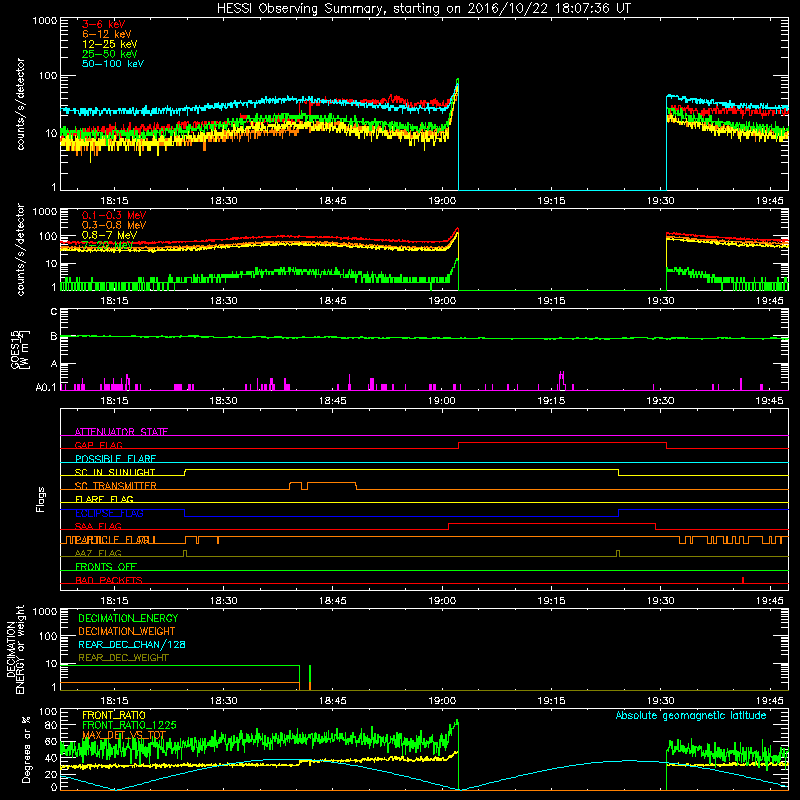
Task: Click the POSSIBLE_FLARE flag label
Action: point(115,459)
